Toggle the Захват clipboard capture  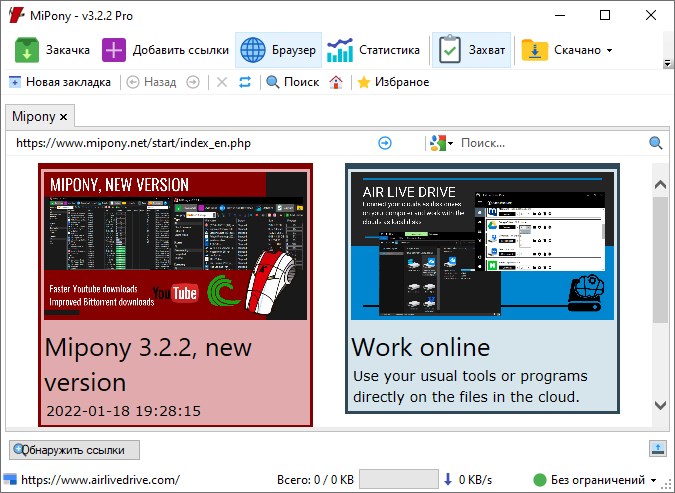tap(471, 50)
